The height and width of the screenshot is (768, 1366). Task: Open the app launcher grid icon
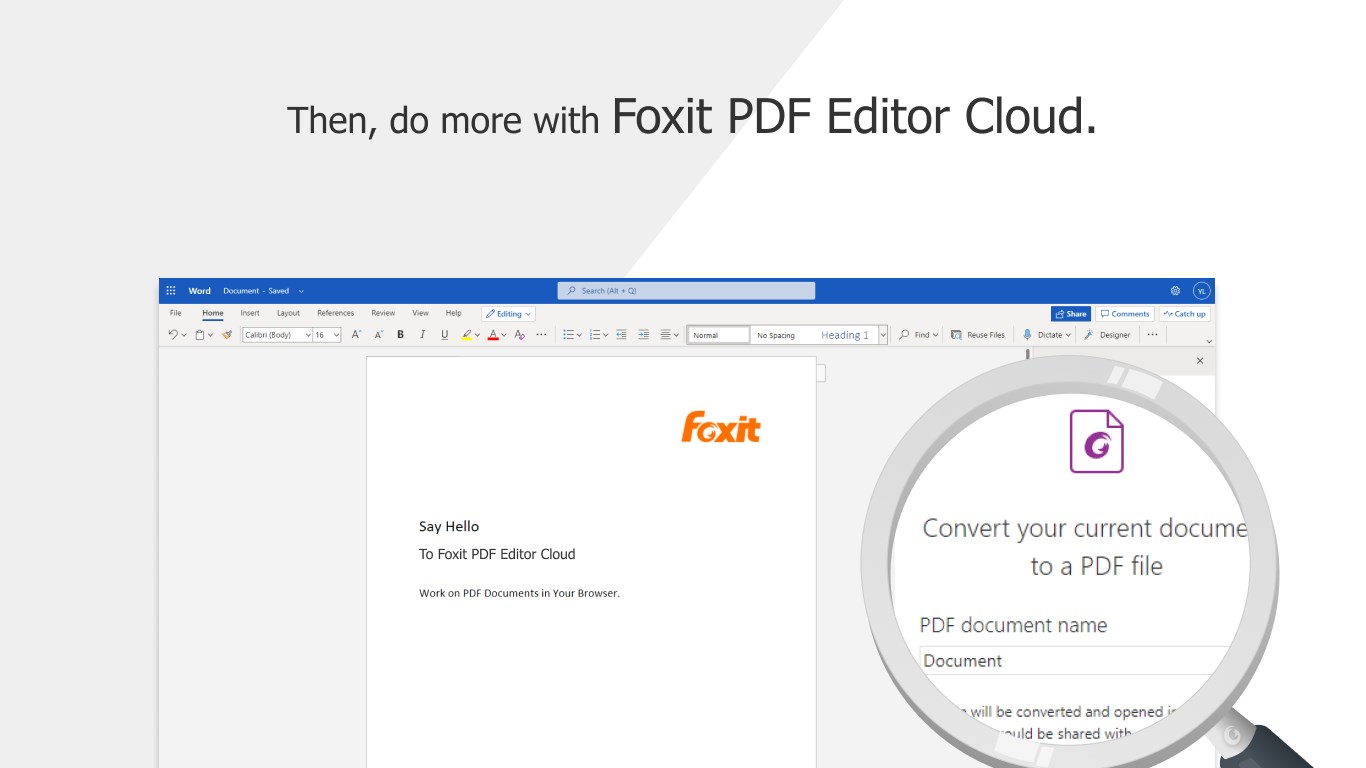(x=171, y=291)
